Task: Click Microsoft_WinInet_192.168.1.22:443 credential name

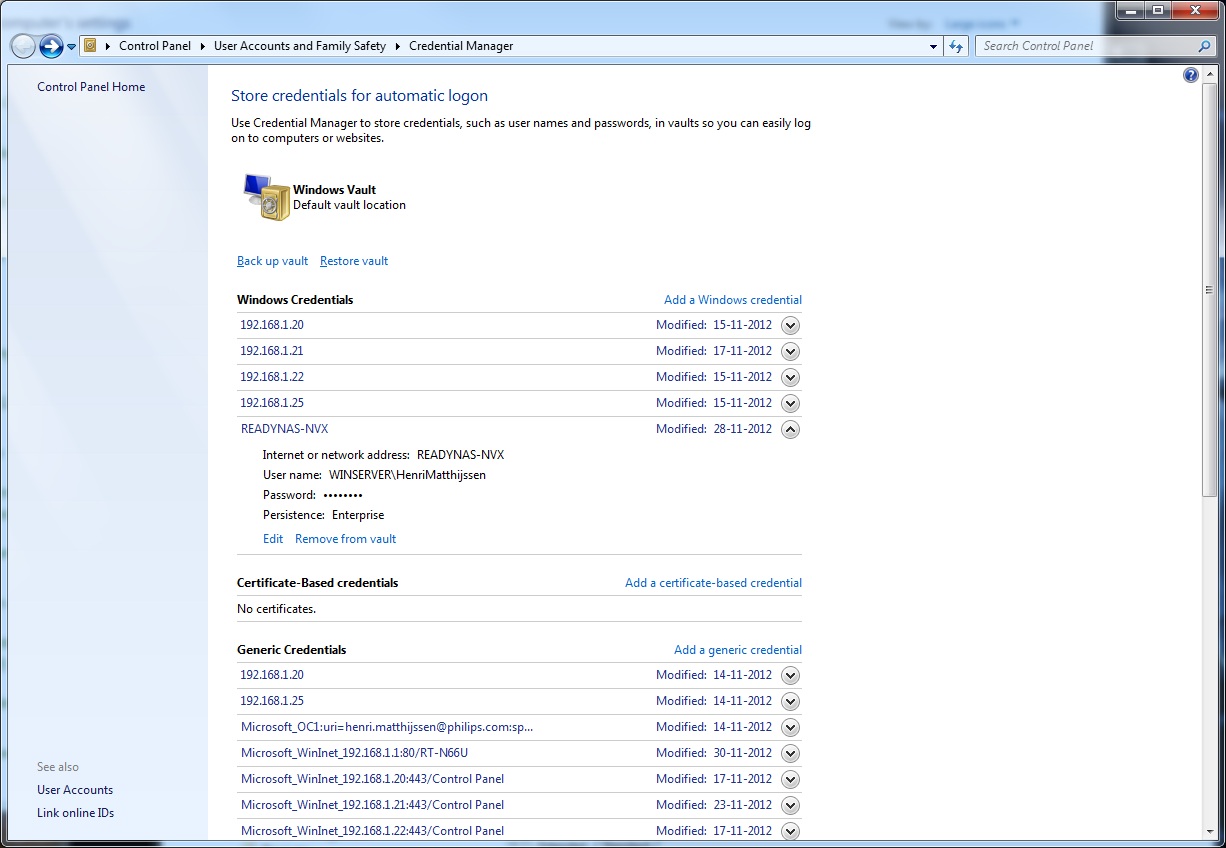Action: pyautogui.click(x=372, y=831)
